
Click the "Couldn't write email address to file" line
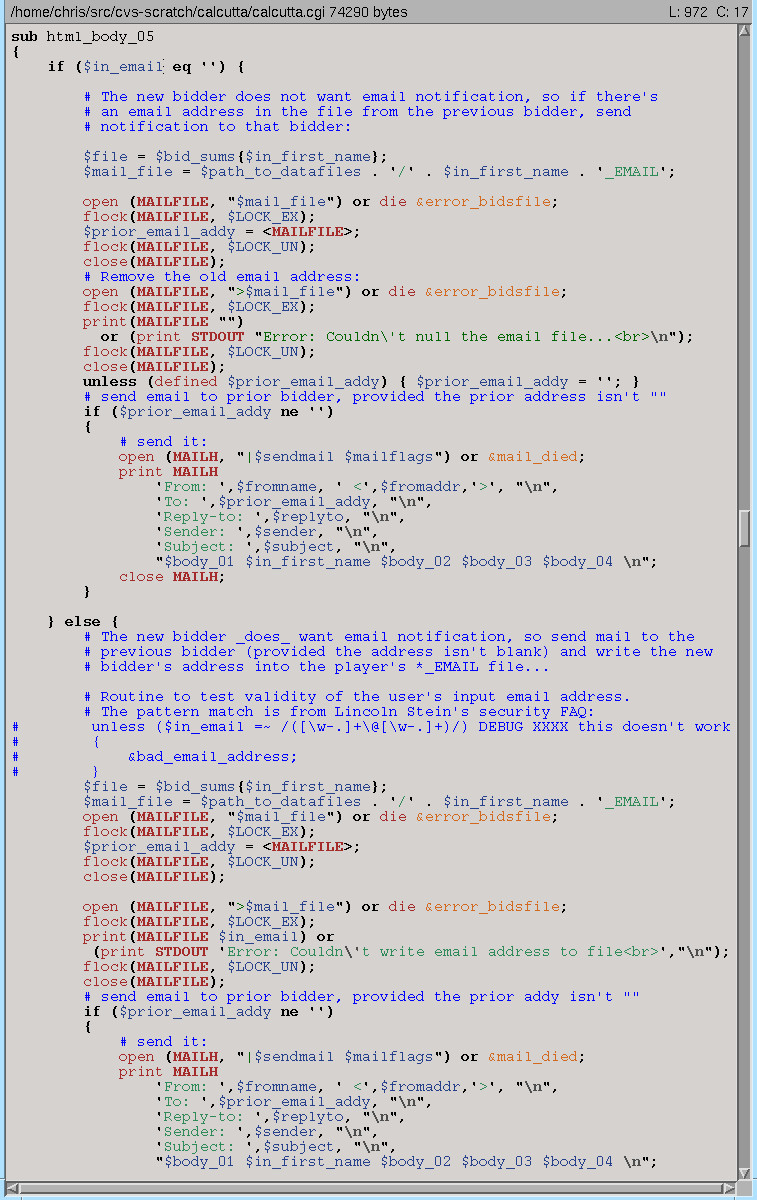click(411, 951)
